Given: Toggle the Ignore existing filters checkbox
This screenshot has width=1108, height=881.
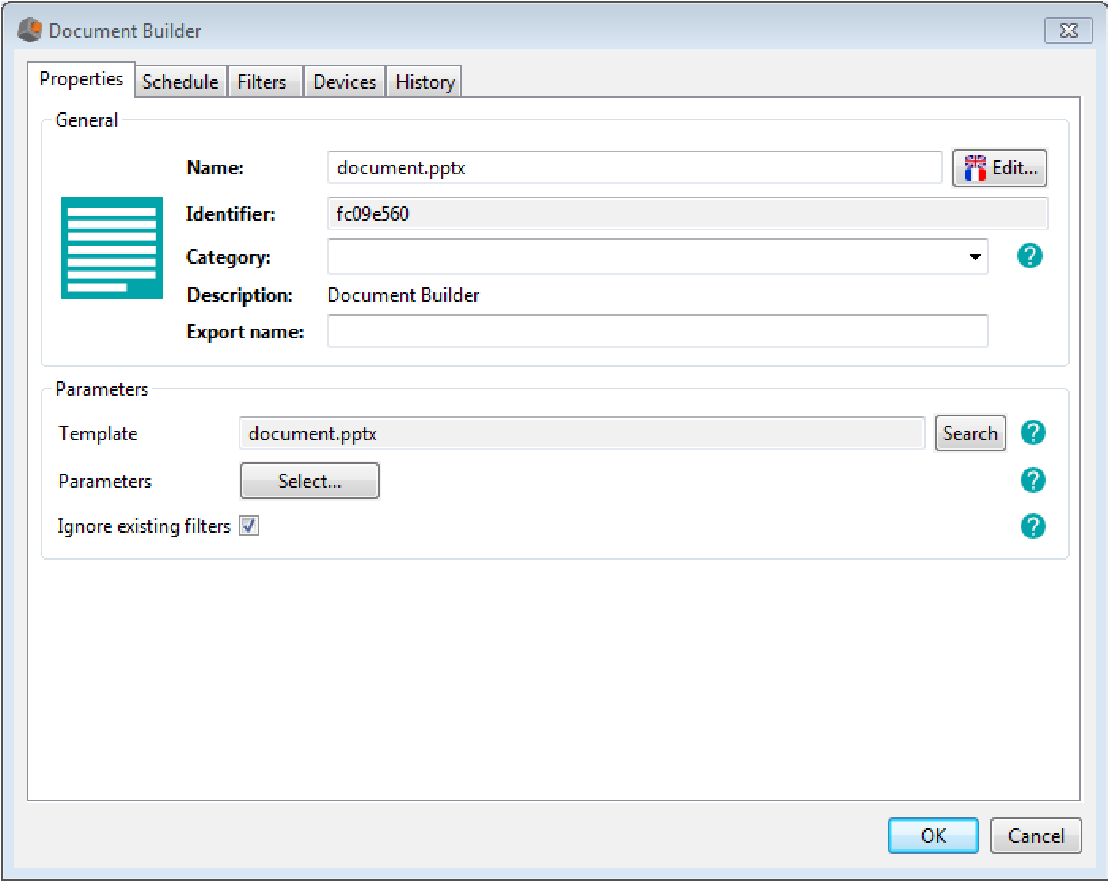Looking at the screenshot, I should (249, 526).
